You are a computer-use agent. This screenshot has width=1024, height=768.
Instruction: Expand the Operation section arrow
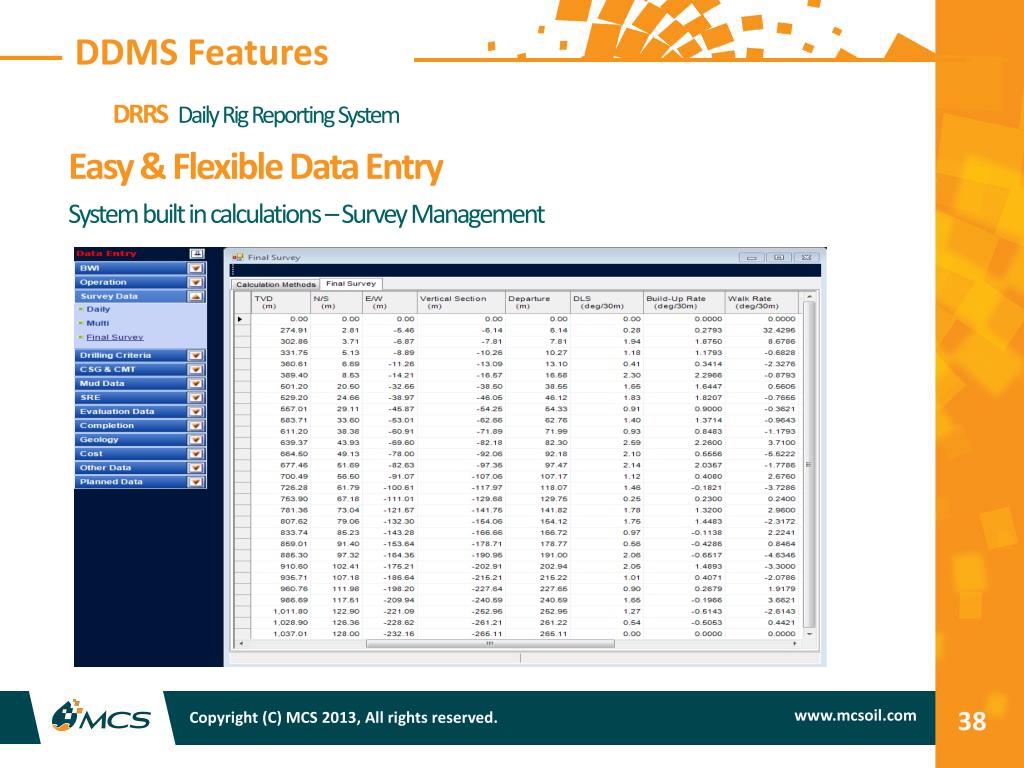[195, 282]
